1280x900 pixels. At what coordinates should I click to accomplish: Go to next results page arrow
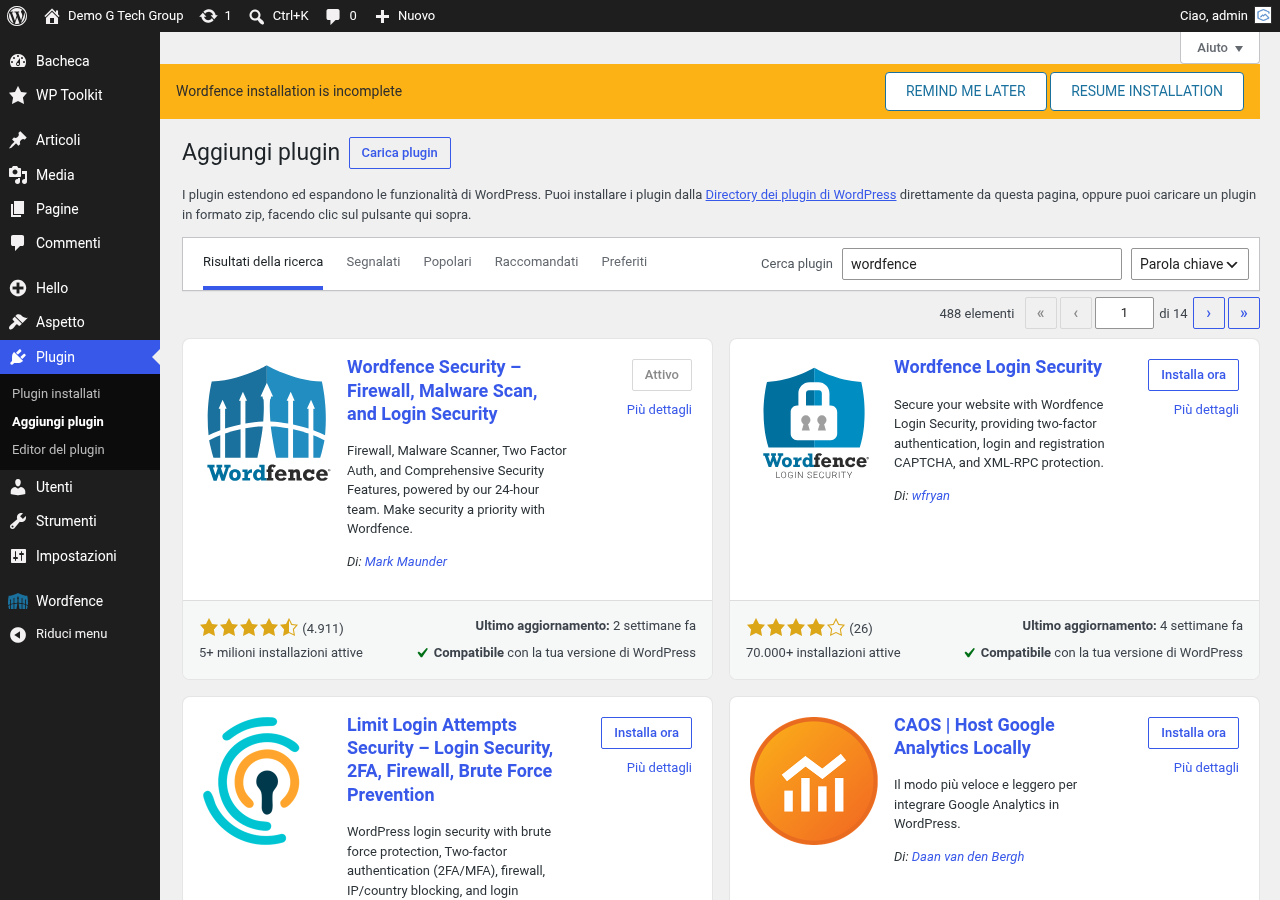tap(1208, 313)
